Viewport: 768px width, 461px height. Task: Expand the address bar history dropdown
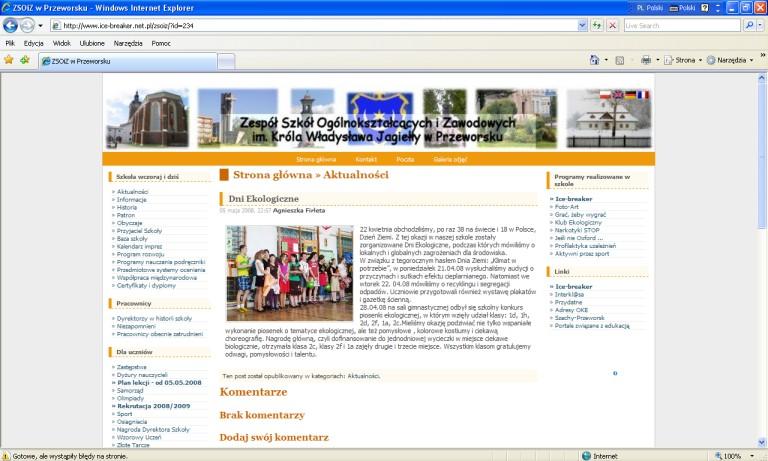pos(582,25)
